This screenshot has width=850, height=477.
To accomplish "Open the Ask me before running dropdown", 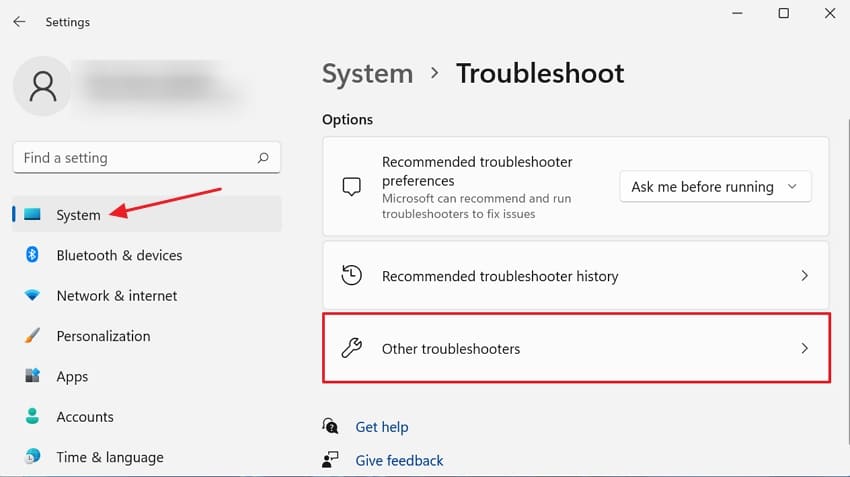I will tap(715, 186).
